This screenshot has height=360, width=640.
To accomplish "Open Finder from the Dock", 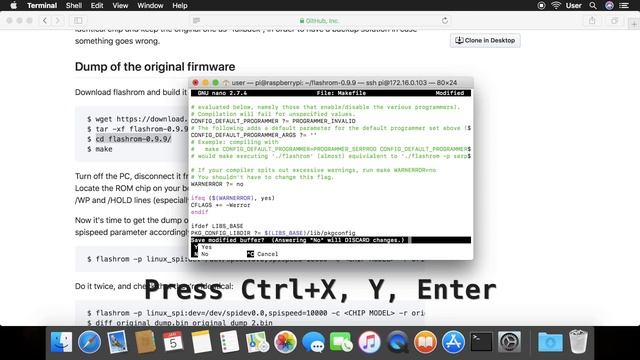I will [x=61, y=342].
